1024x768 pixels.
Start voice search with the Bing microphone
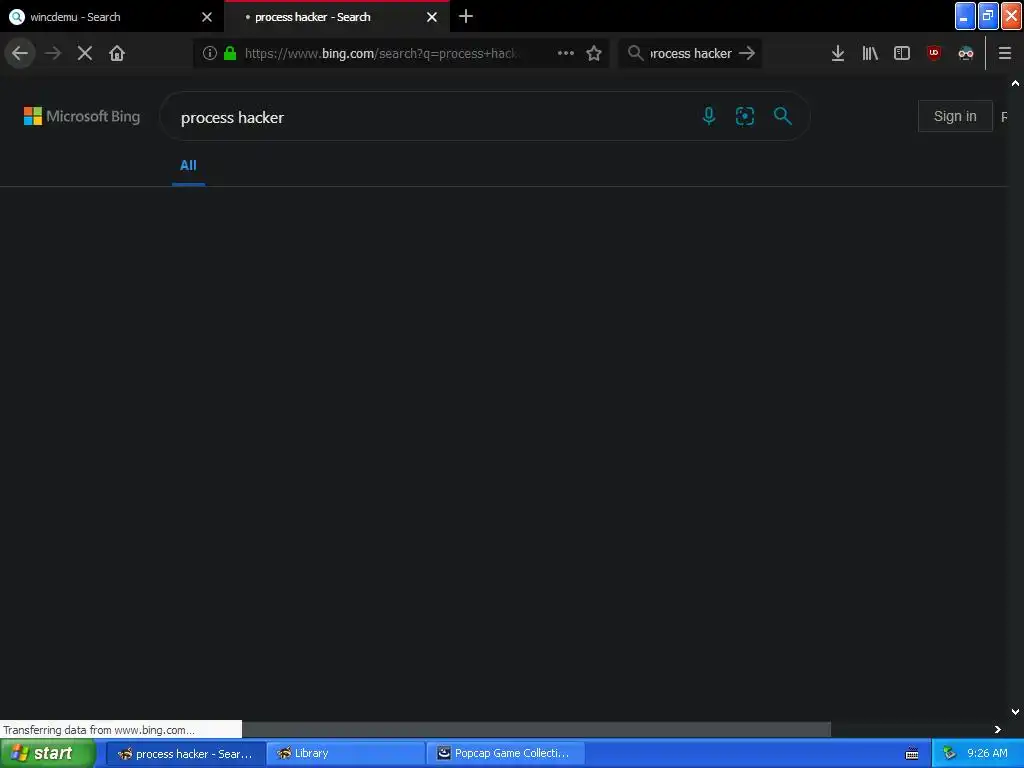(709, 116)
